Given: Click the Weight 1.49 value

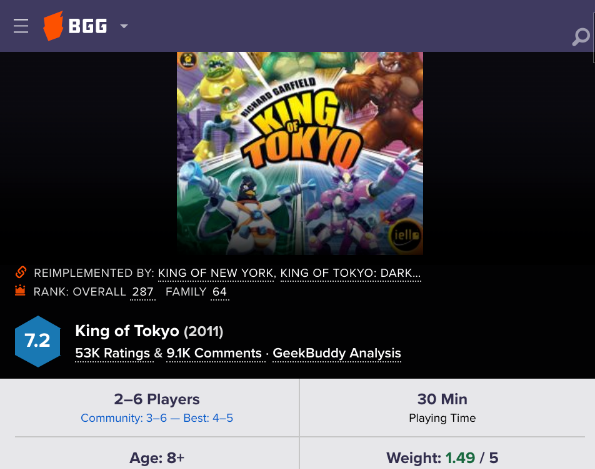Looking at the screenshot, I should pos(460,458).
